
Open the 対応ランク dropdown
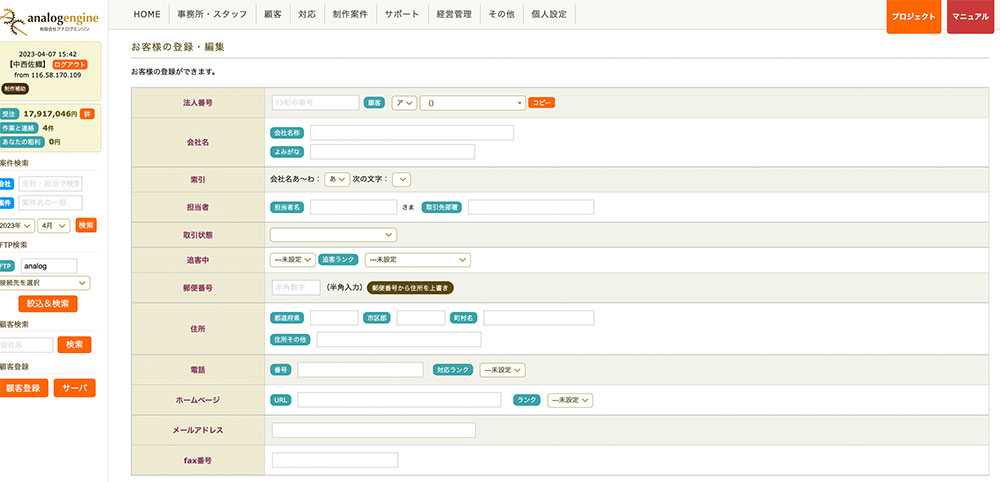coord(503,370)
